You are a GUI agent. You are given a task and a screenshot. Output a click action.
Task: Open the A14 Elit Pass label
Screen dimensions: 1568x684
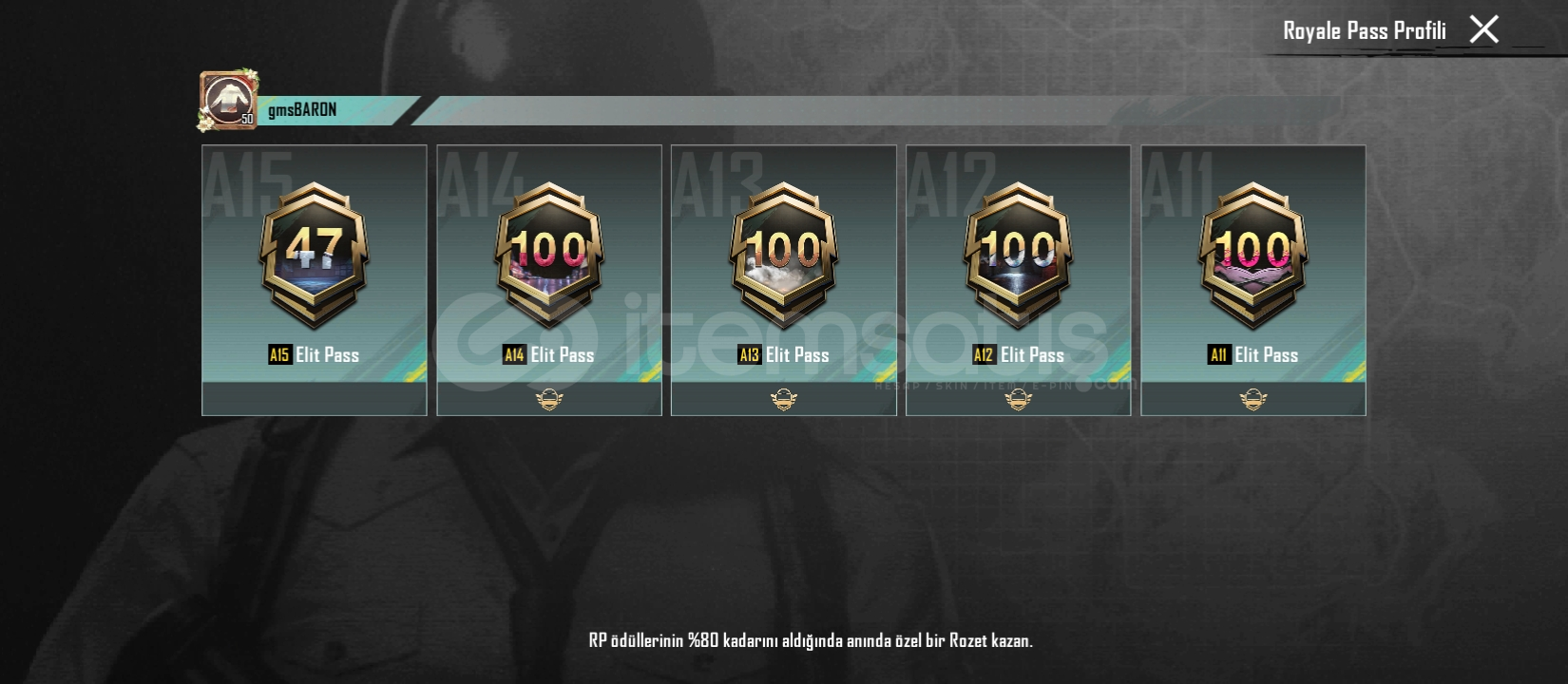[549, 355]
